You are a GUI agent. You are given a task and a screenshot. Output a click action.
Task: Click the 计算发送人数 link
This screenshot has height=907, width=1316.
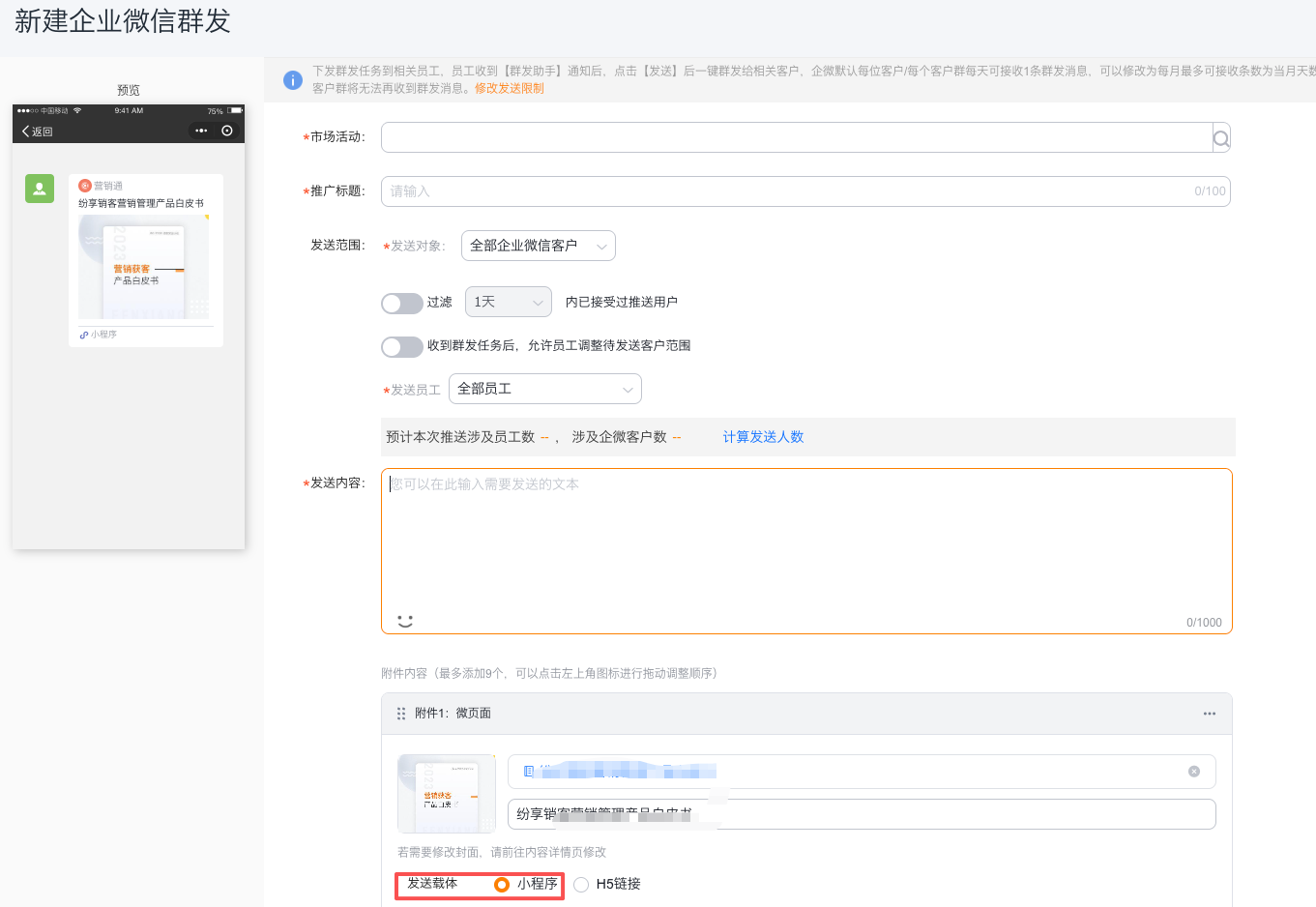pyautogui.click(x=763, y=437)
